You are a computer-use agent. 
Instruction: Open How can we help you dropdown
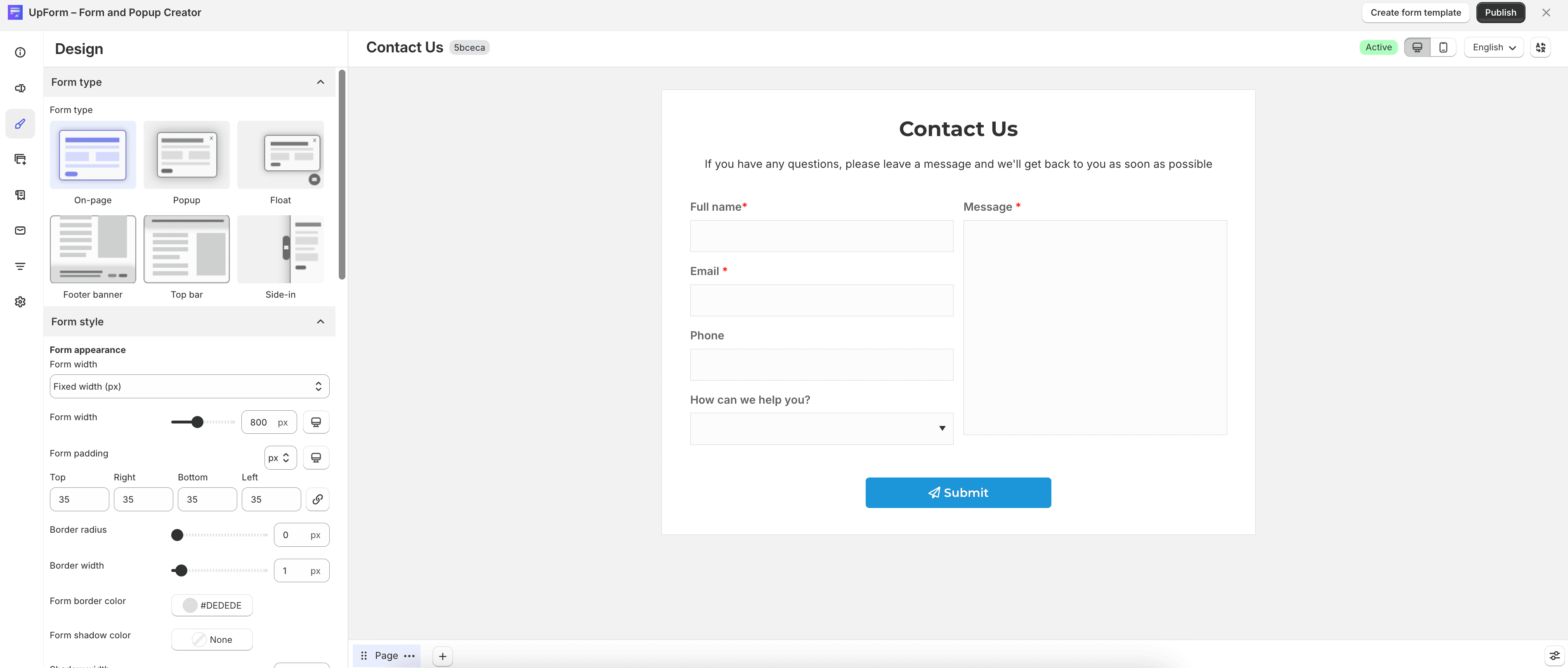(821, 429)
